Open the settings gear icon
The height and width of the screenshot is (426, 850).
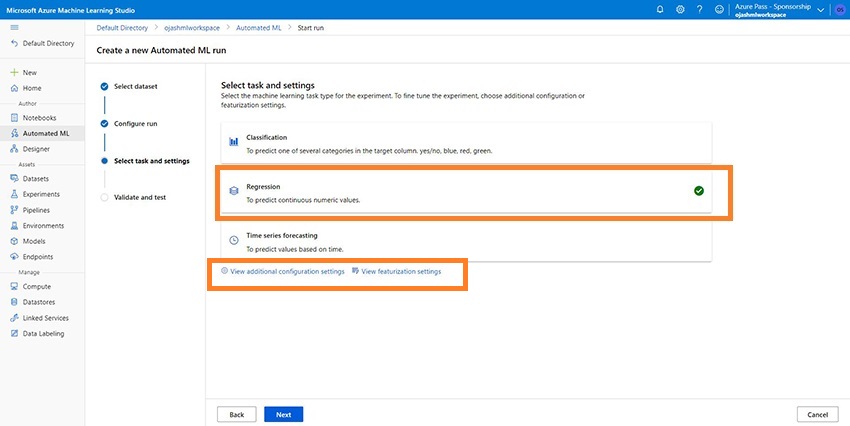(680, 9)
